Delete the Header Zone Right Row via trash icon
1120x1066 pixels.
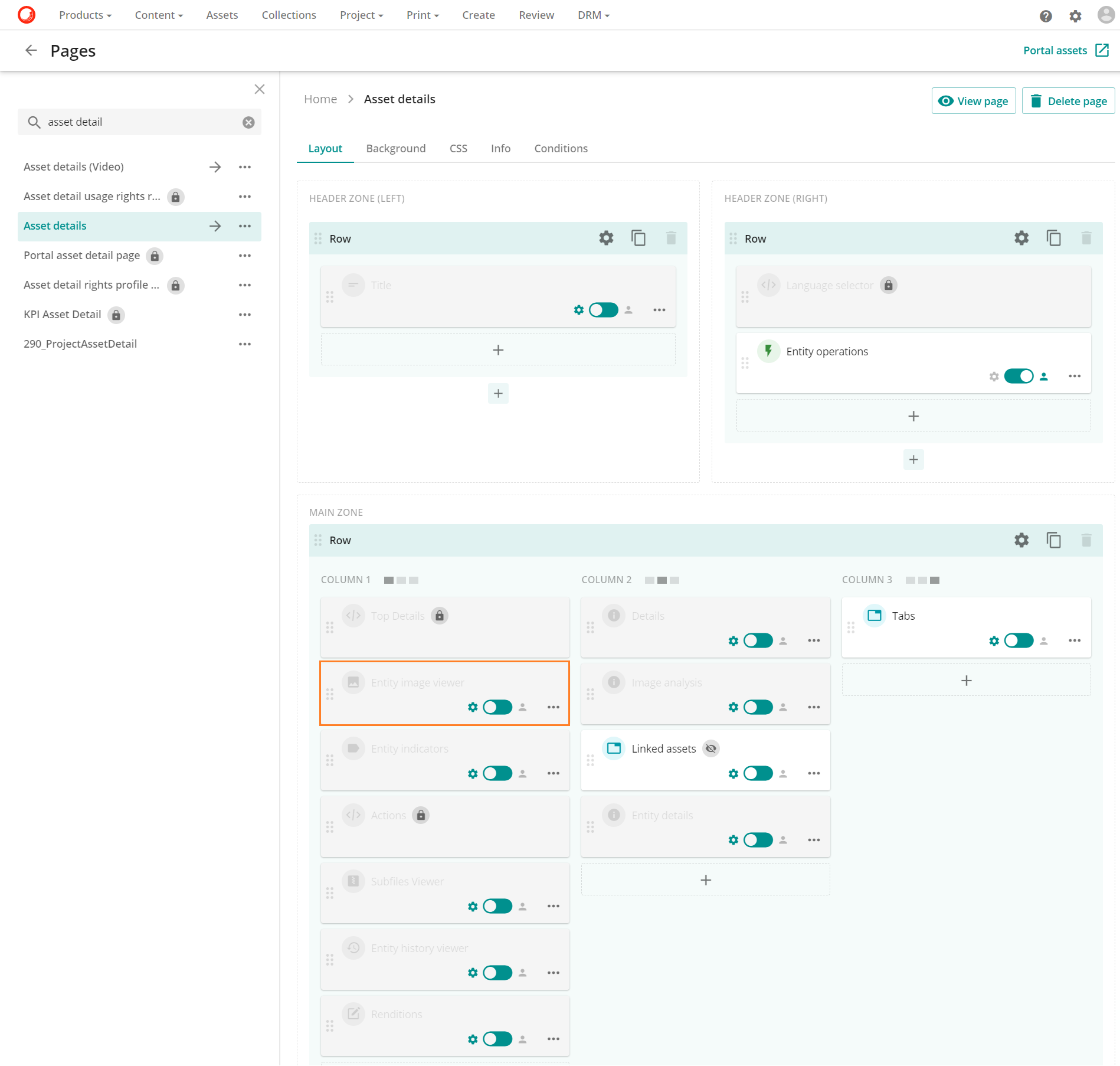coord(1086,238)
